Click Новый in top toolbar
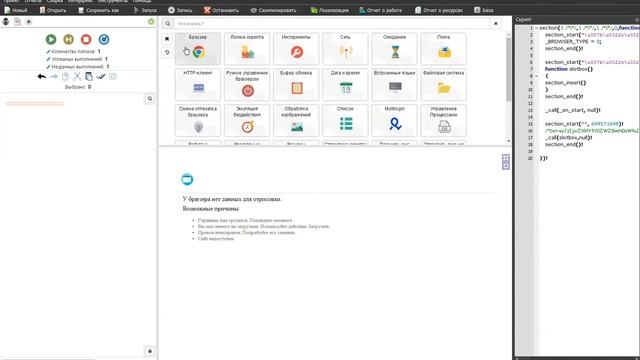 [x=16, y=10]
